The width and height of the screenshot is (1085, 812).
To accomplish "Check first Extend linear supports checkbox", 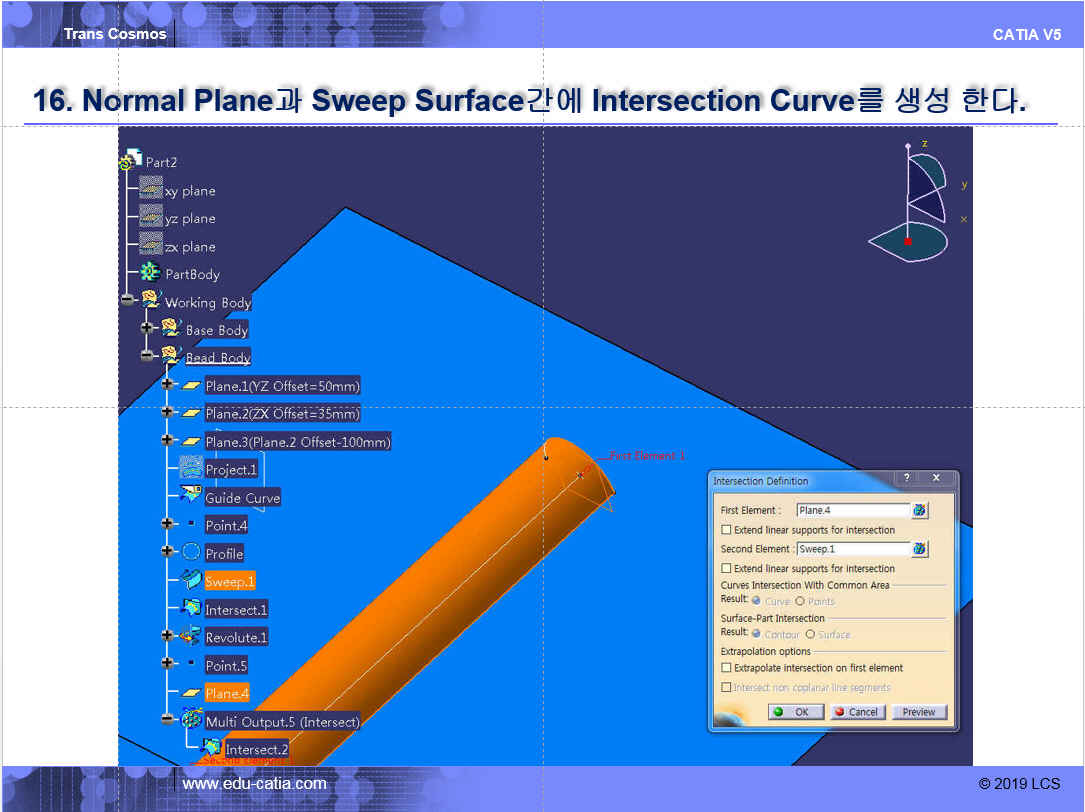I will 727,530.
